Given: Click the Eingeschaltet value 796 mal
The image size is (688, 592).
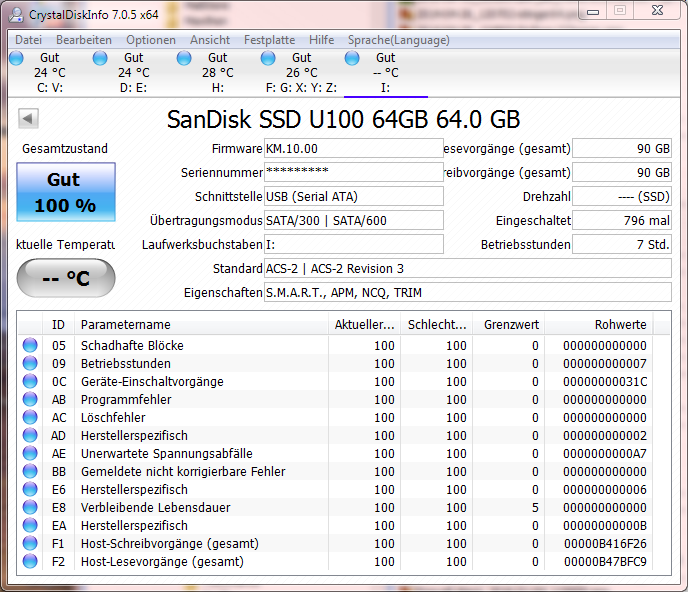Looking at the screenshot, I should (x=622, y=220).
